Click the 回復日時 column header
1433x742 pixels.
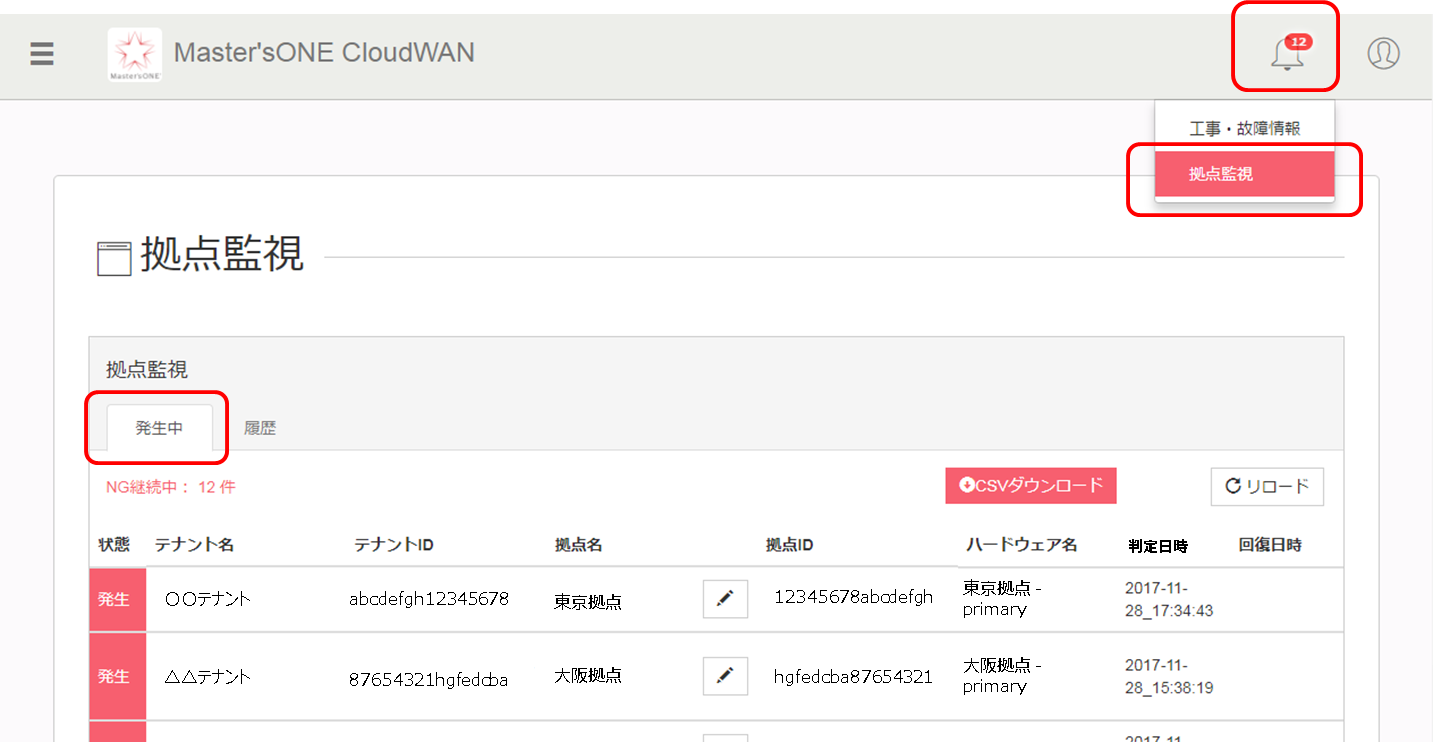[x=1270, y=545]
